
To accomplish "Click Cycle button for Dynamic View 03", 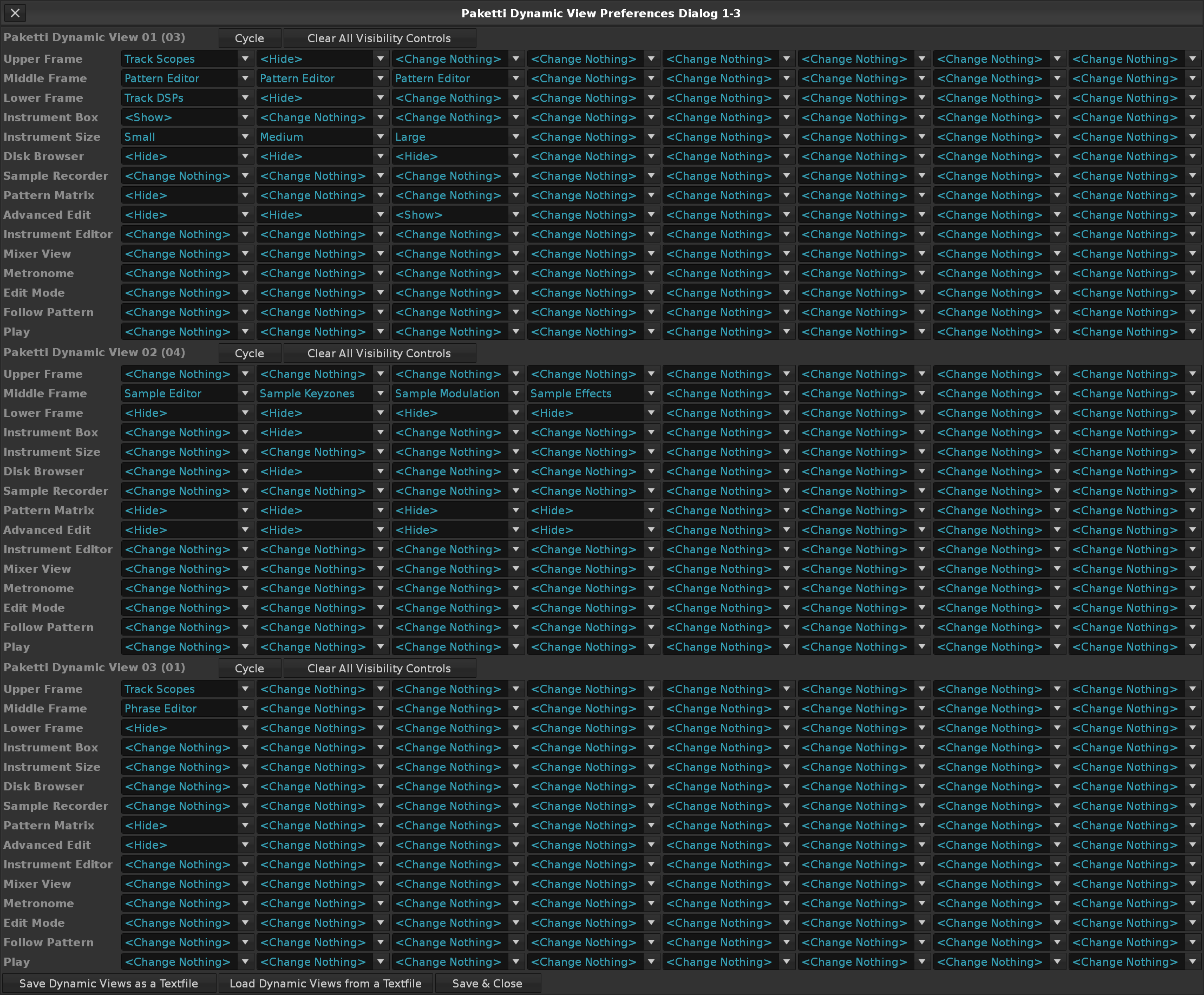I will click(250, 669).
